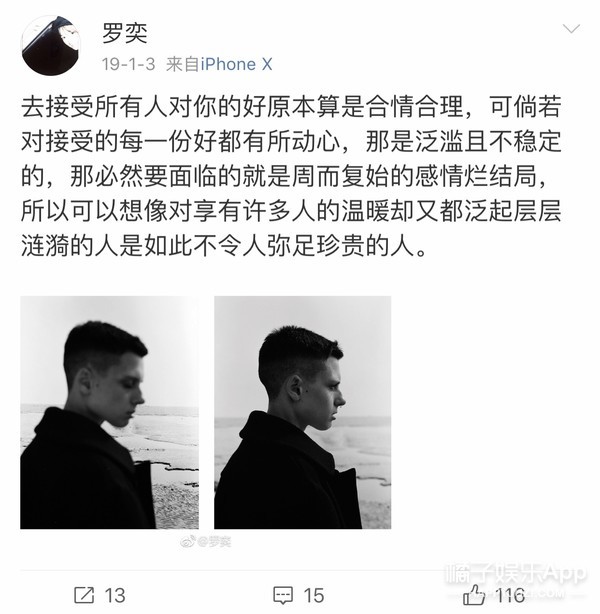Click the 橘子娱乐App watermark logo
Image resolution: width=600 pixels, height=614 pixels.
click(516, 574)
